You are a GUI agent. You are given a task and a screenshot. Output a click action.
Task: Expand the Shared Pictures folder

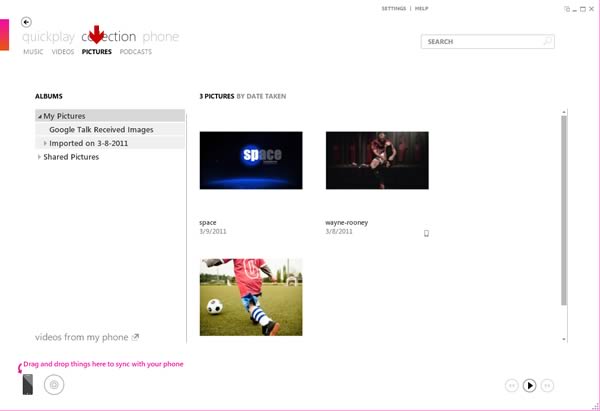tap(39, 157)
